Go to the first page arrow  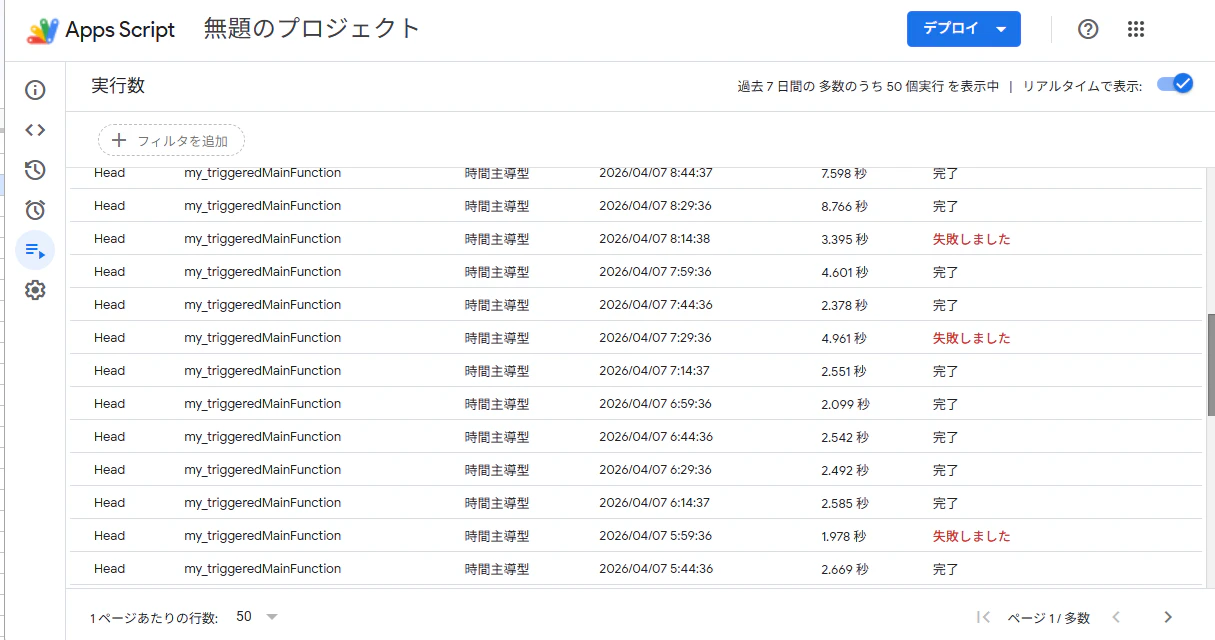(x=983, y=617)
